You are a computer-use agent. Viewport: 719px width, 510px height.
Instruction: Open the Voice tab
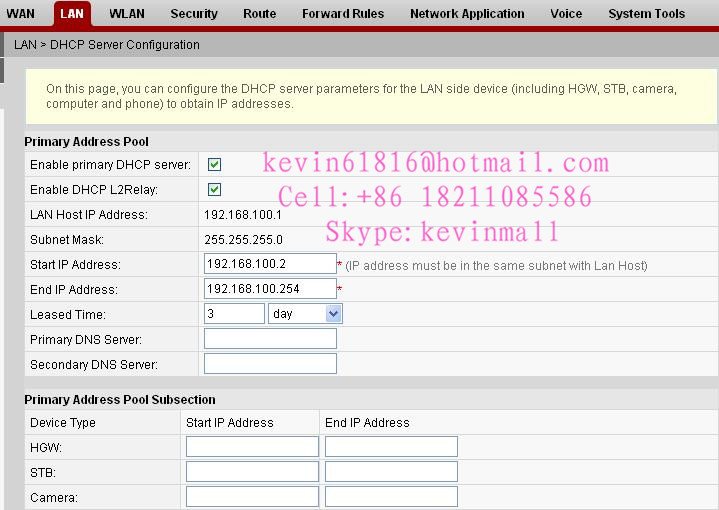[566, 14]
